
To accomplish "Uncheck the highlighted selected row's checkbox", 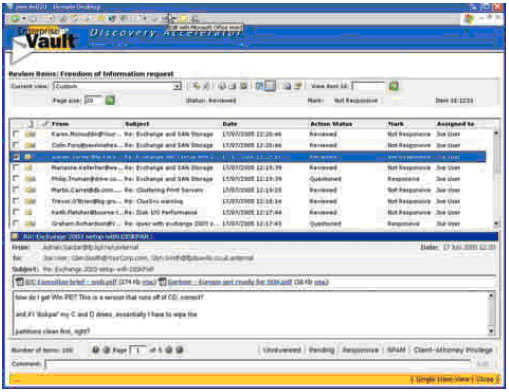I will click(x=16, y=156).
